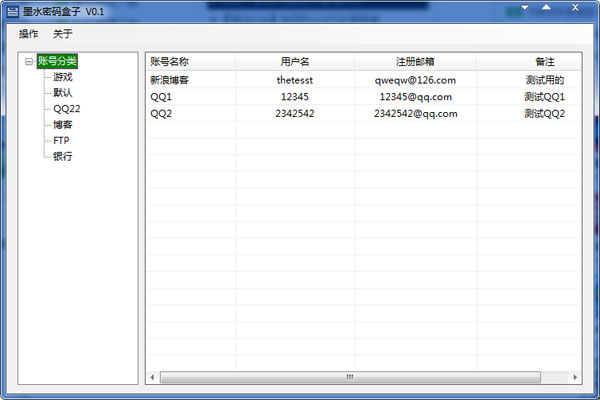Sort by 用户名 column header

(295, 61)
